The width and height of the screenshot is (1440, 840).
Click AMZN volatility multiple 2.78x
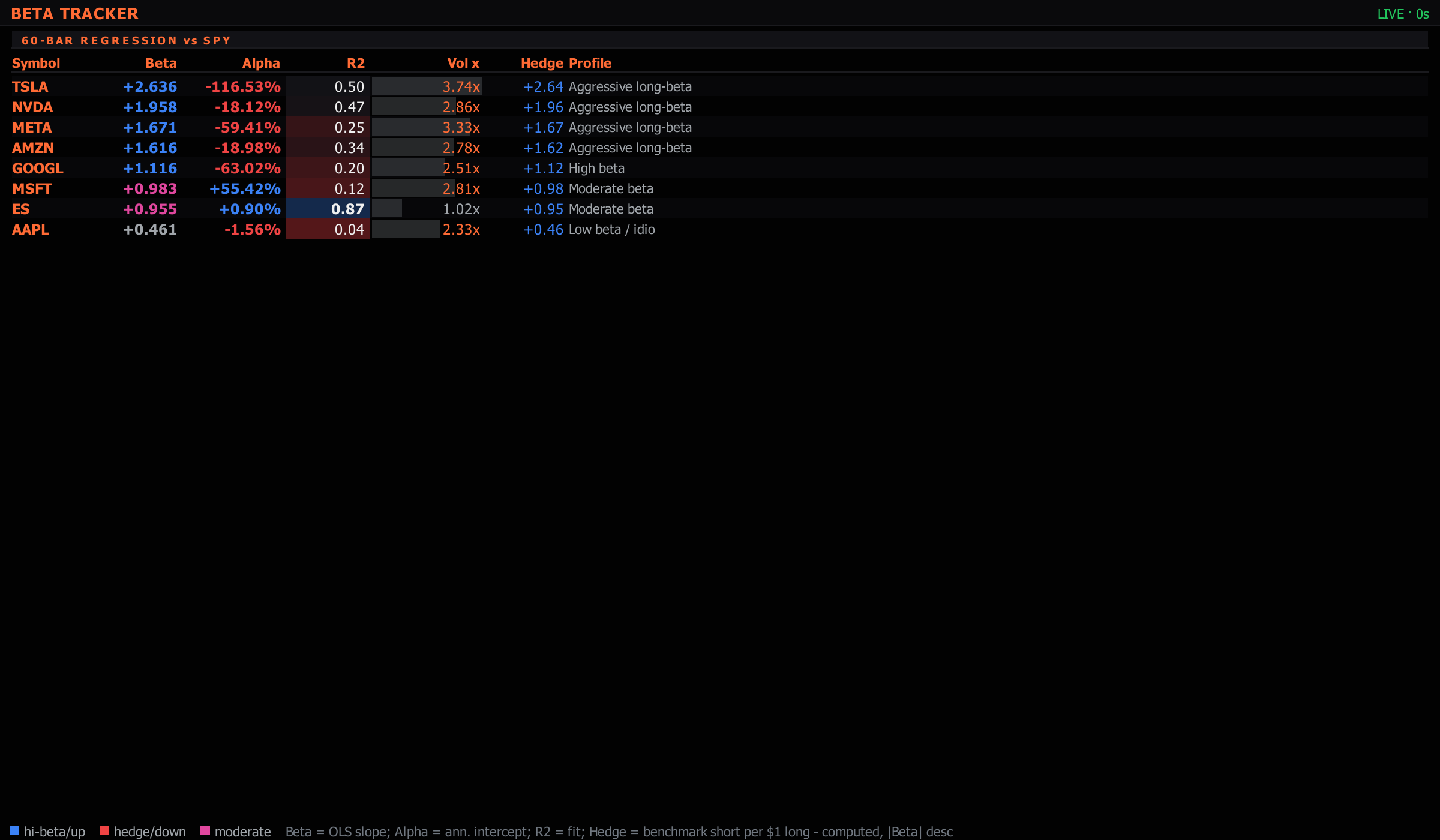click(x=461, y=148)
